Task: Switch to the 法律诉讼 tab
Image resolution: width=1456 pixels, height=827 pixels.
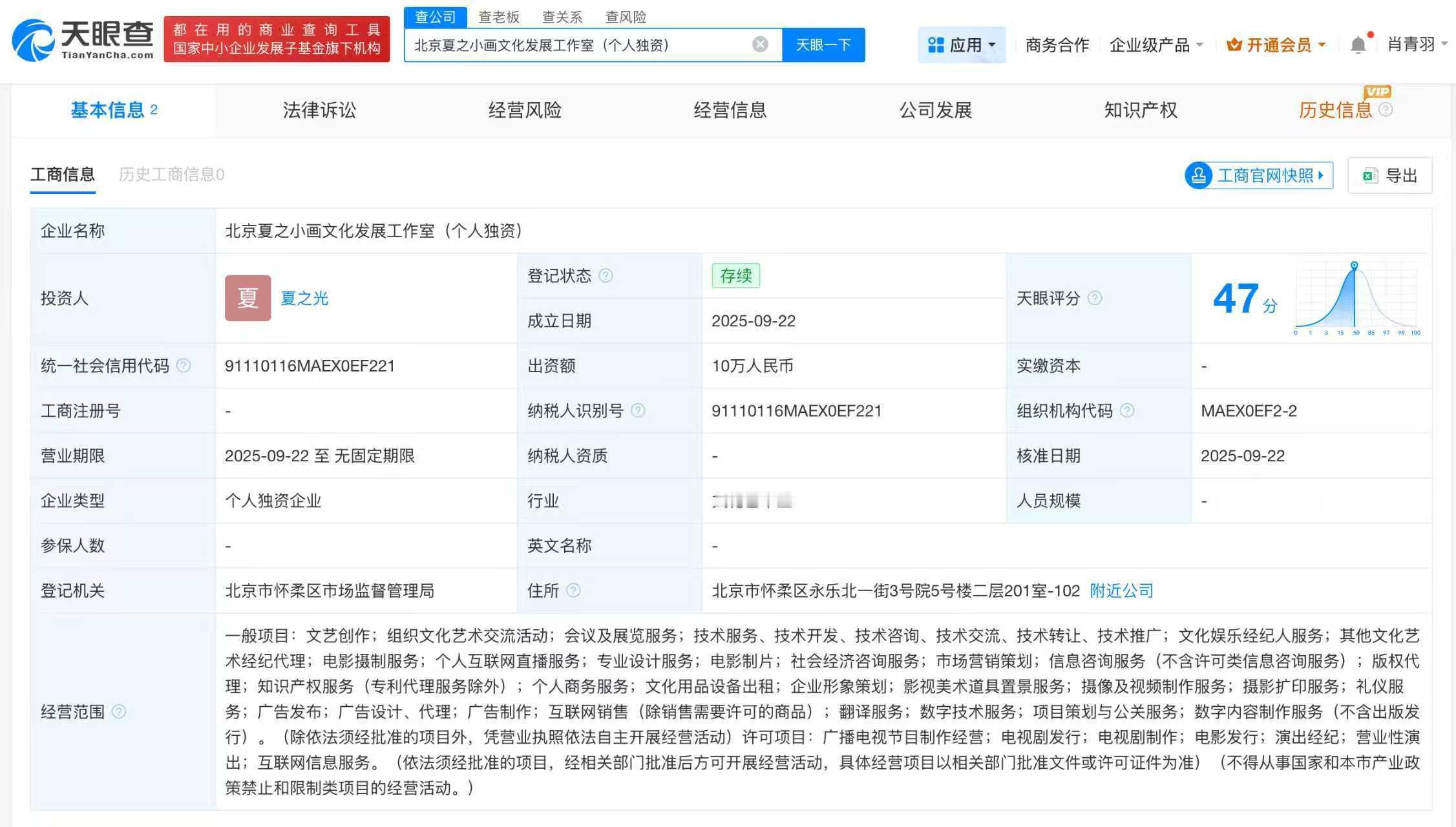Action: [x=319, y=110]
